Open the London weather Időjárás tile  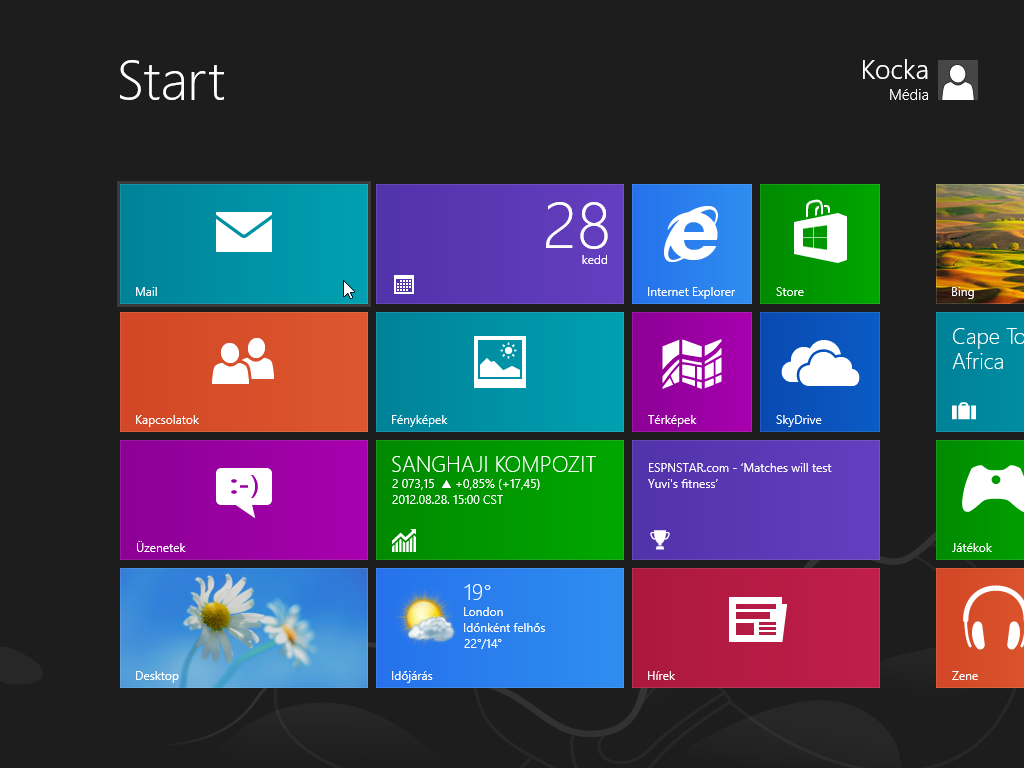coord(500,627)
